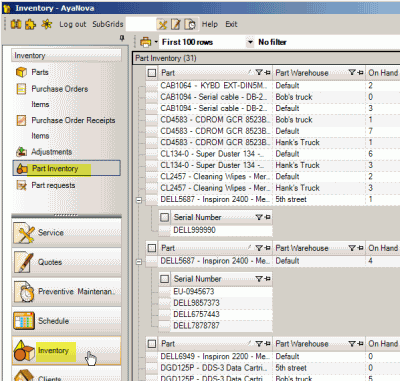The height and width of the screenshot is (381, 400).
Task: Open new work order tools icon
Action: (x=162, y=24)
